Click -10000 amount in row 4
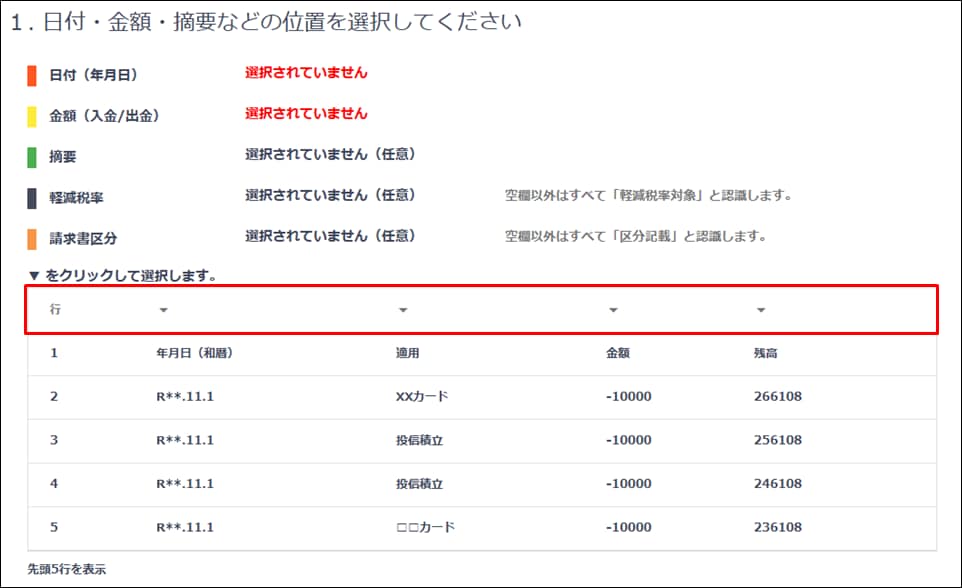Viewport: 962px width, 588px height. click(629, 484)
